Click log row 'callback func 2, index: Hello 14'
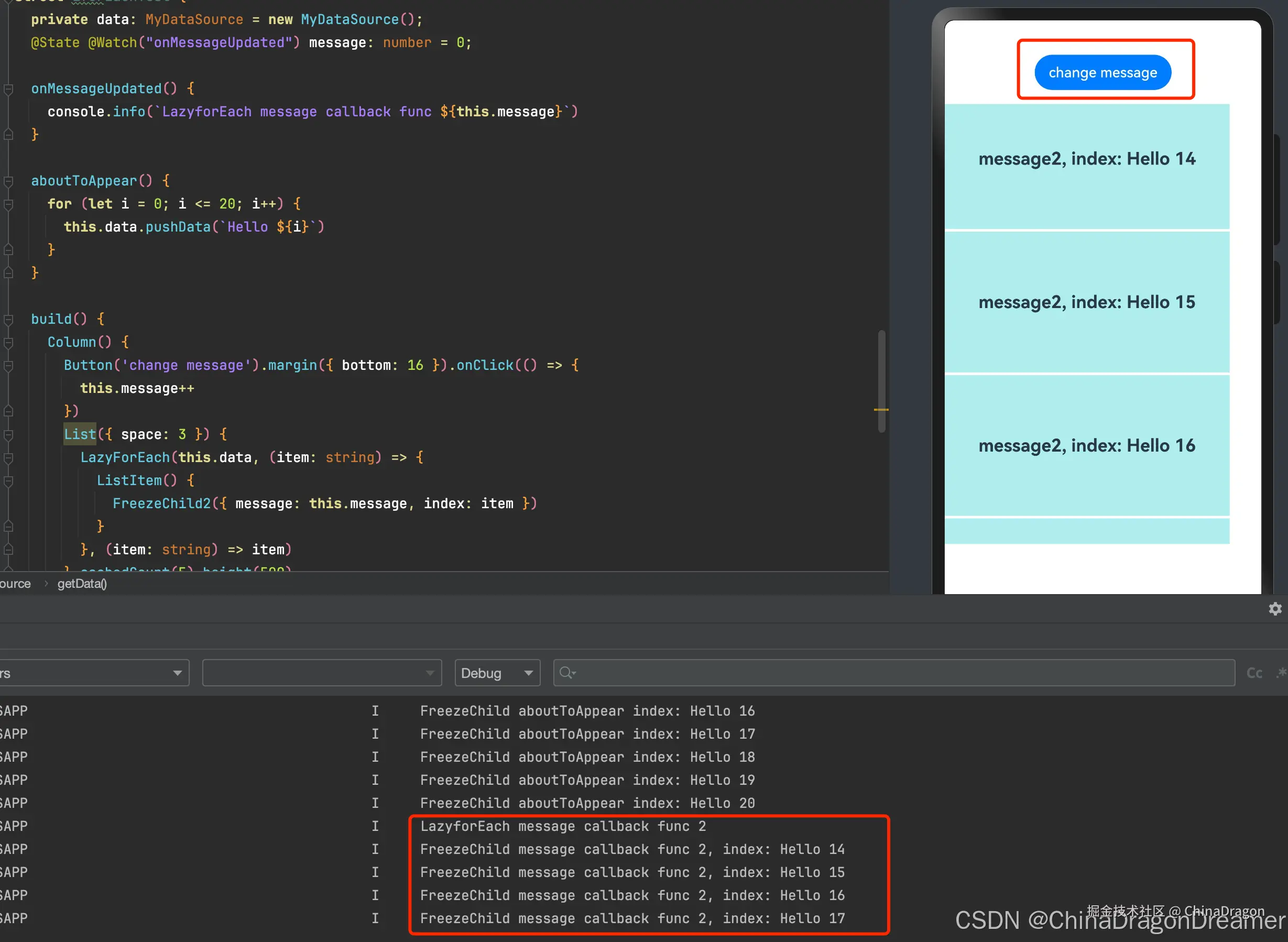The height and width of the screenshot is (942, 1288). coord(632,849)
